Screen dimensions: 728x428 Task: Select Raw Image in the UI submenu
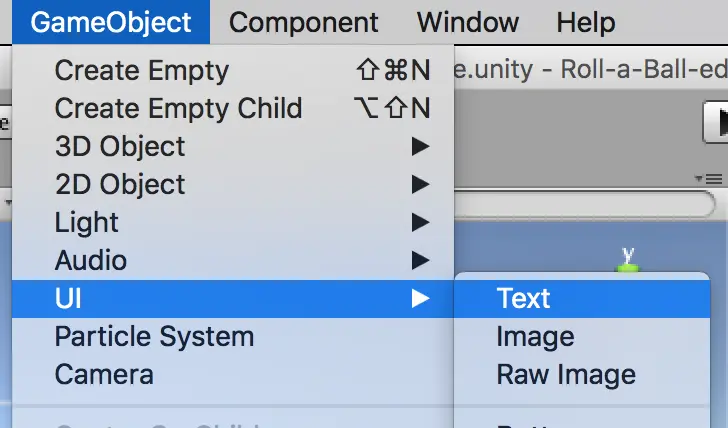(x=582, y=375)
